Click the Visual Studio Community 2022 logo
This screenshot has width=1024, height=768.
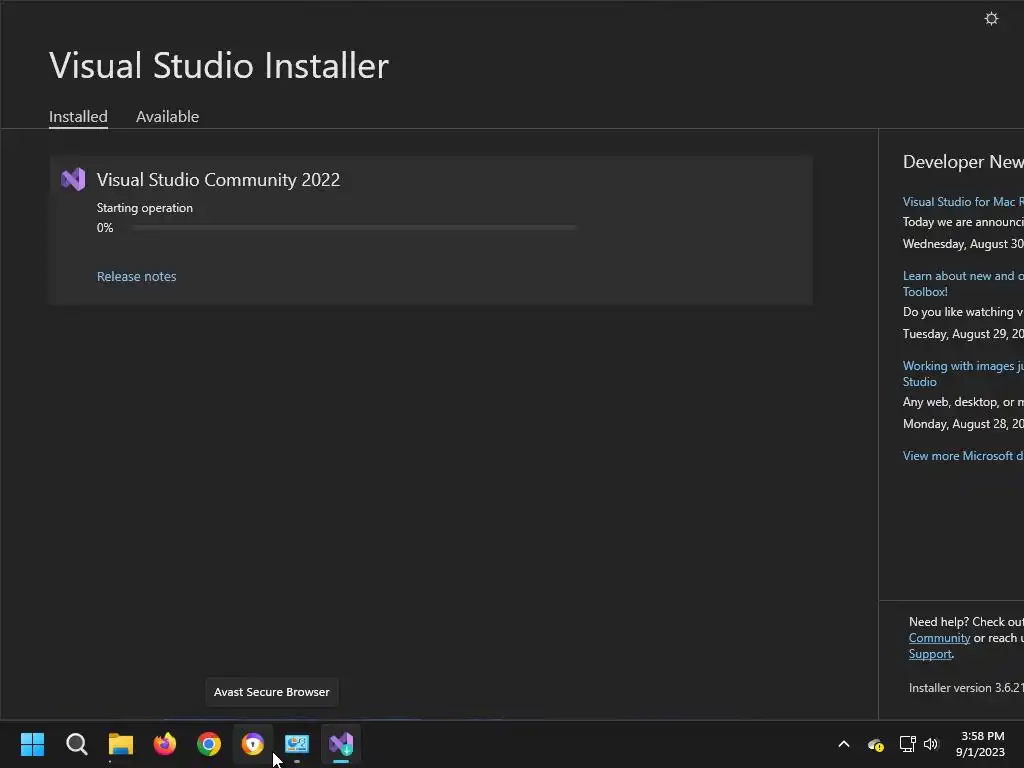[73, 179]
